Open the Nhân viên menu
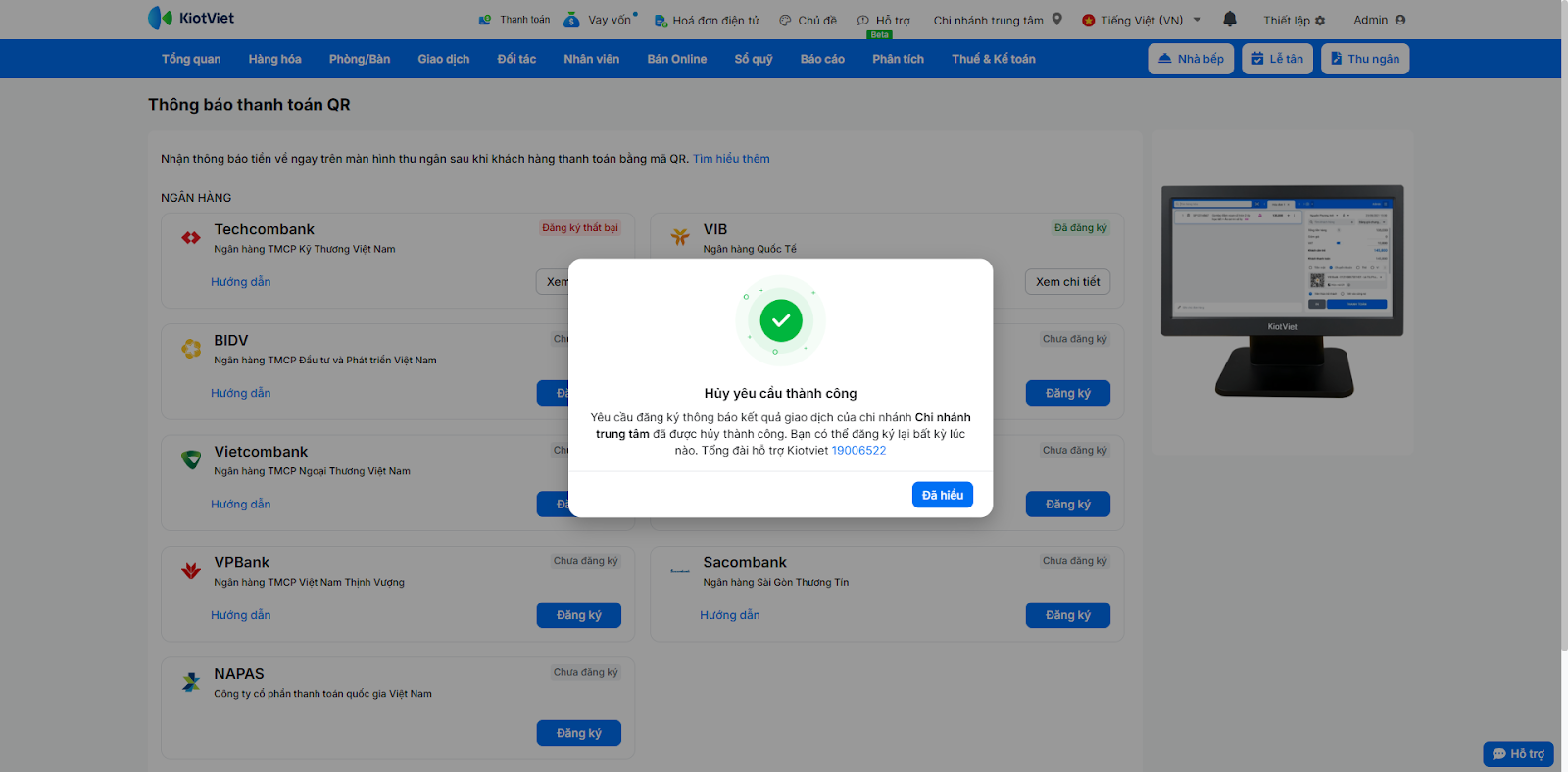Viewport: 1568px width, 772px height. pos(592,59)
